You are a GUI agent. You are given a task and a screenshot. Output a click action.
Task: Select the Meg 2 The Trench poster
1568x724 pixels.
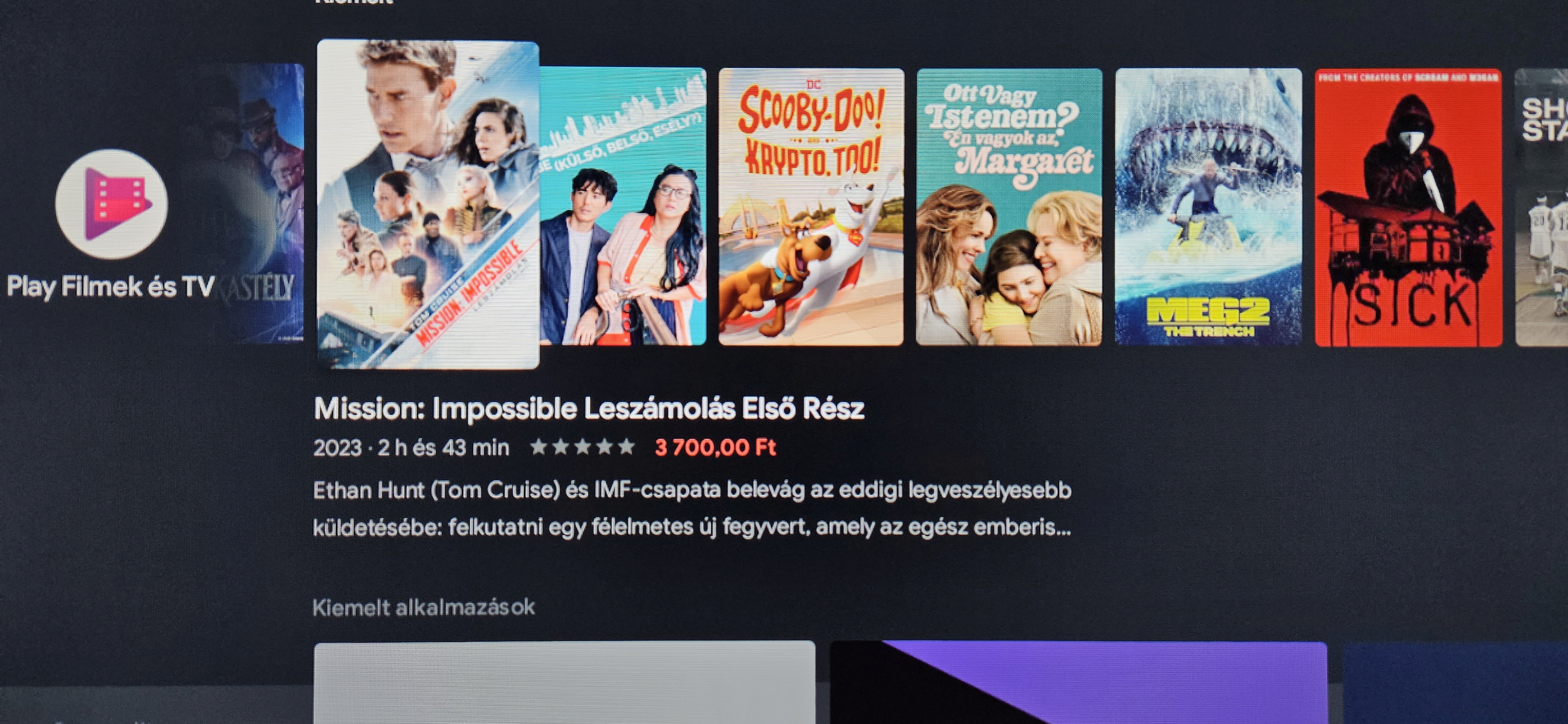click(1208, 207)
